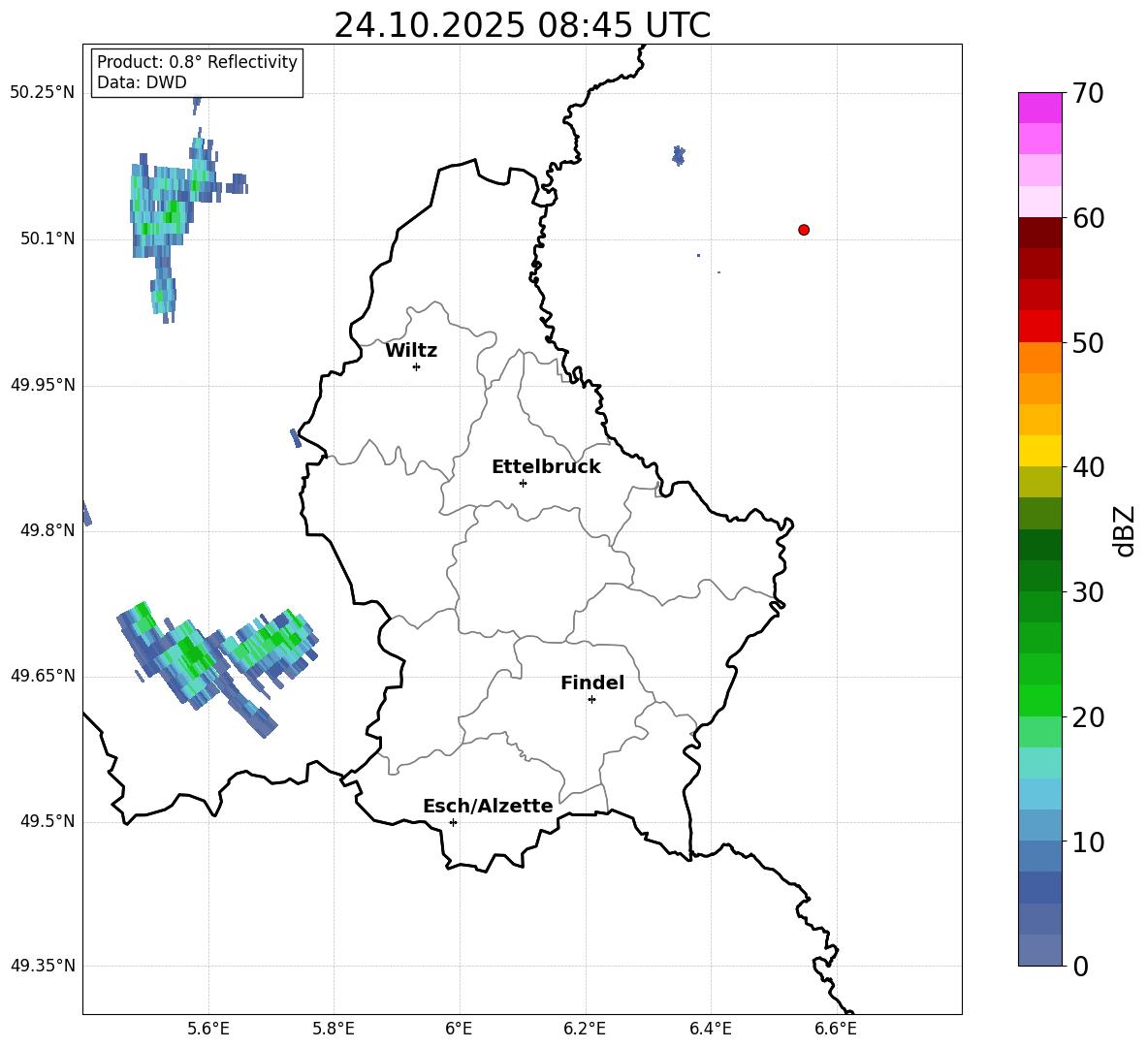Click the Ettelbruck city label
Image resolution: width=1148 pixels, height=1048 pixels.
pyautogui.click(x=546, y=467)
